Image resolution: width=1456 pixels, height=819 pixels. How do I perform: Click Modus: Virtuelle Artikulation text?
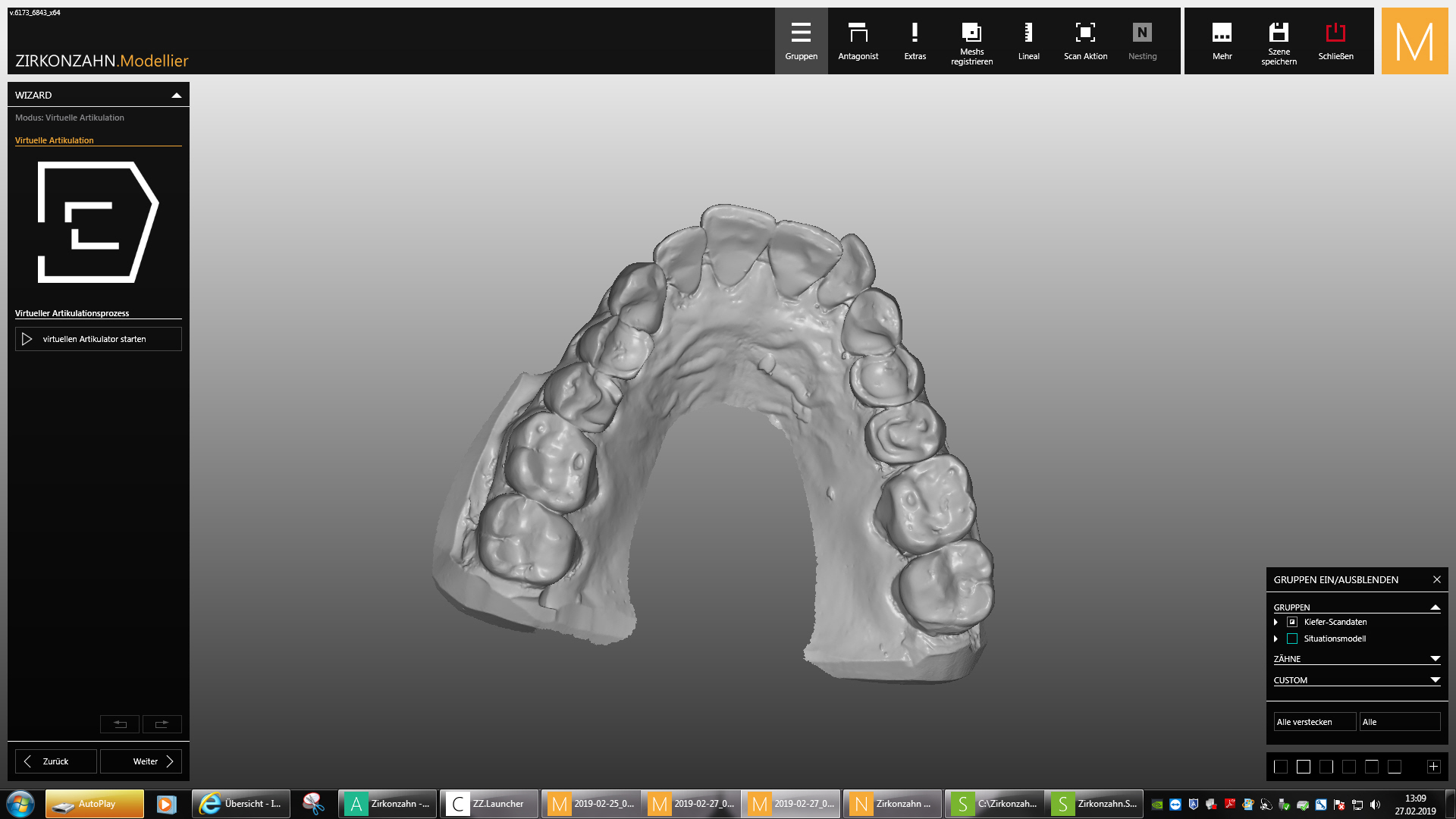pos(70,118)
